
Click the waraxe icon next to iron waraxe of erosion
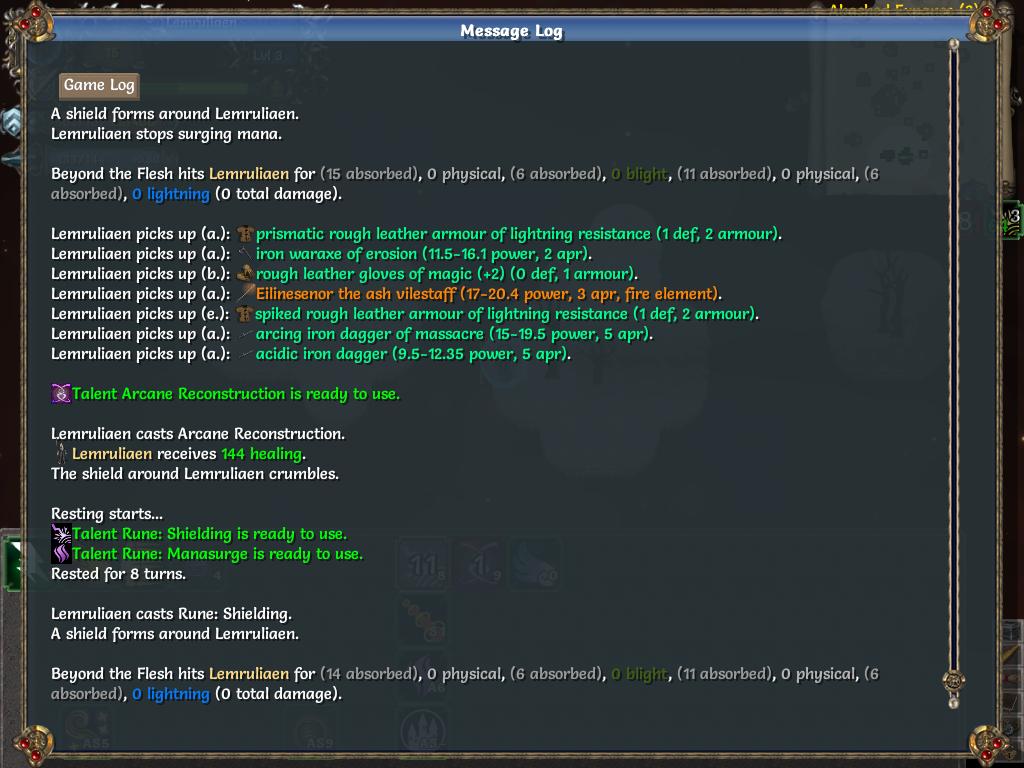pyautogui.click(x=245, y=253)
